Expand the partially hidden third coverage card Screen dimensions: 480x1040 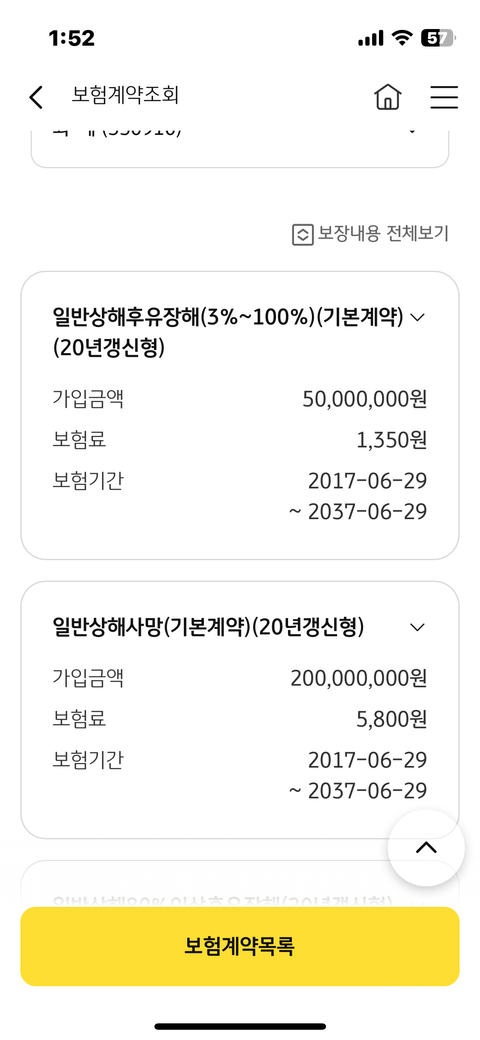[x=239, y=884]
